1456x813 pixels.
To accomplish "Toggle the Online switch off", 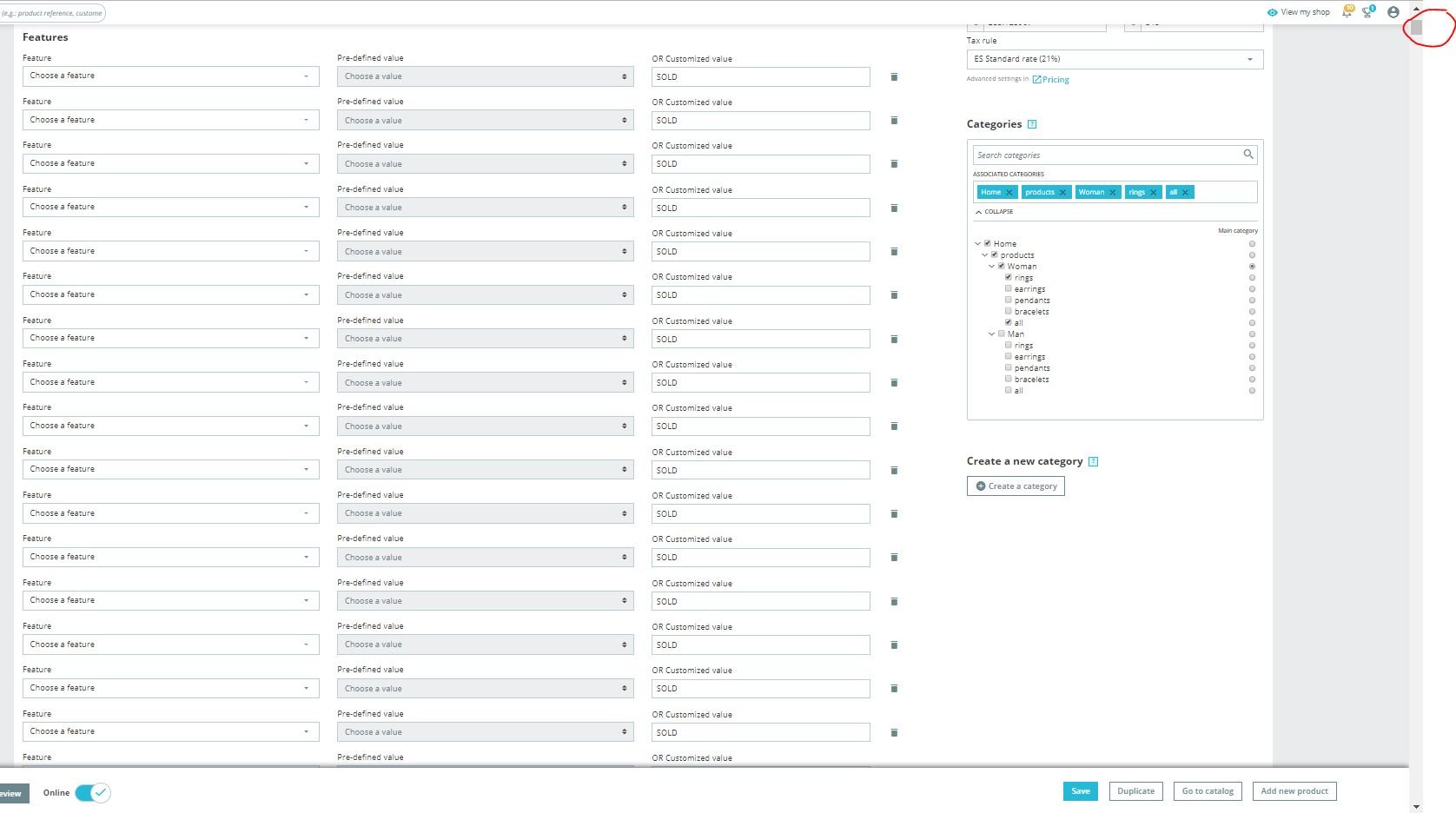I will coord(92,793).
